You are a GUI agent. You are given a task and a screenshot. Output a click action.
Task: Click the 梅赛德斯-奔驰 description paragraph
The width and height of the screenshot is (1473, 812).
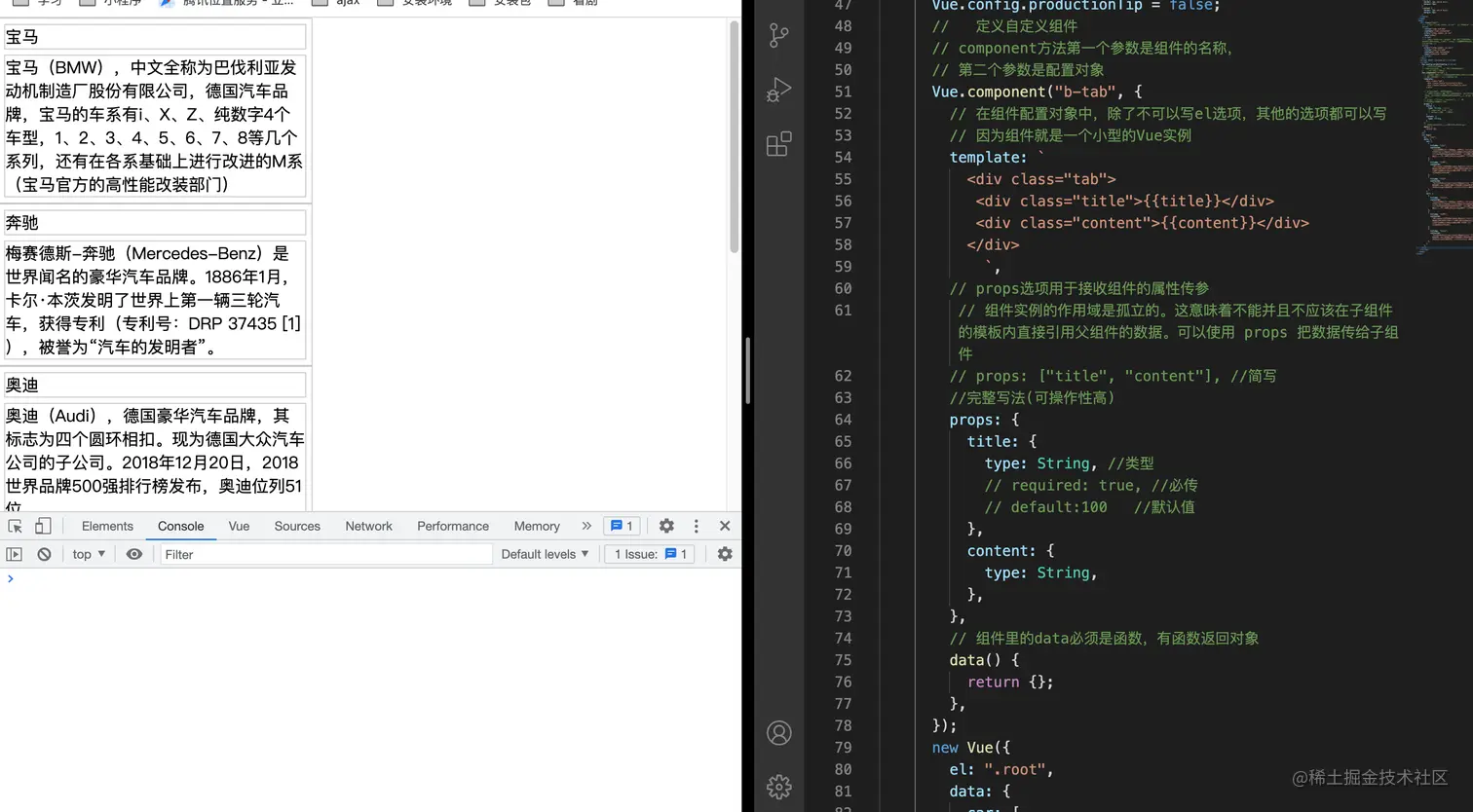click(x=155, y=300)
